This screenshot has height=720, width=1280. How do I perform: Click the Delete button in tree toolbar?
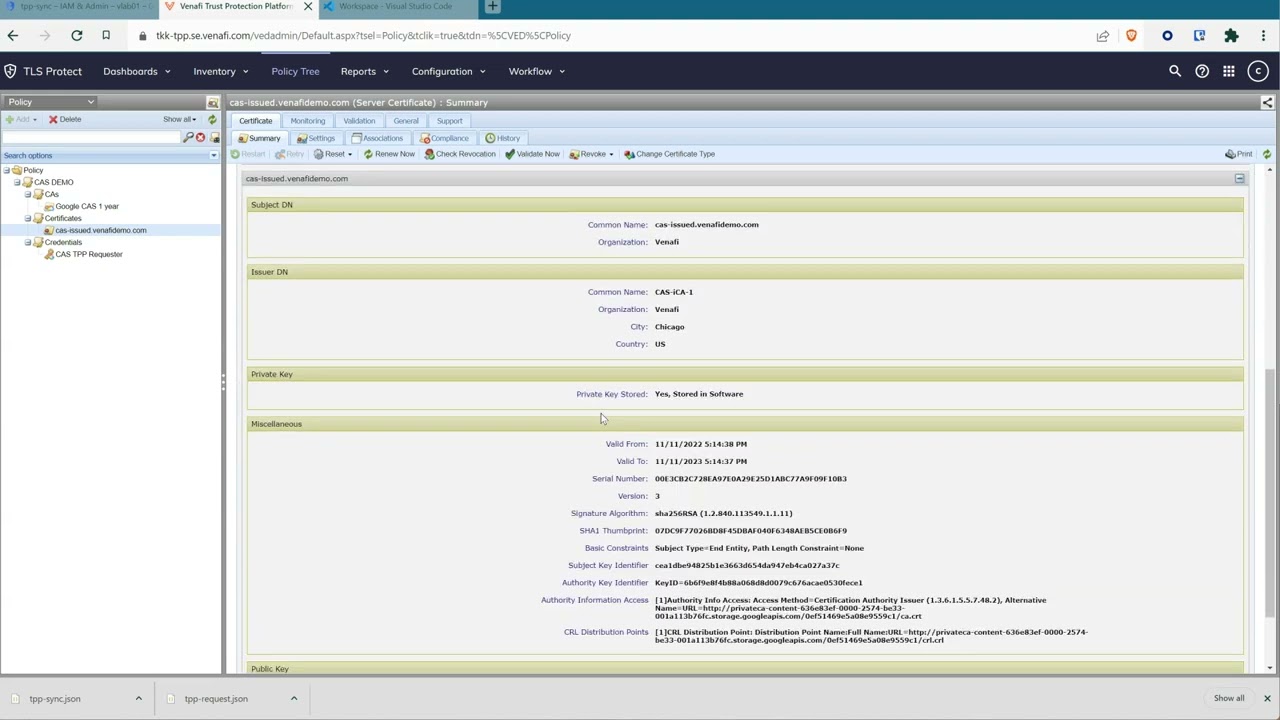(x=65, y=119)
